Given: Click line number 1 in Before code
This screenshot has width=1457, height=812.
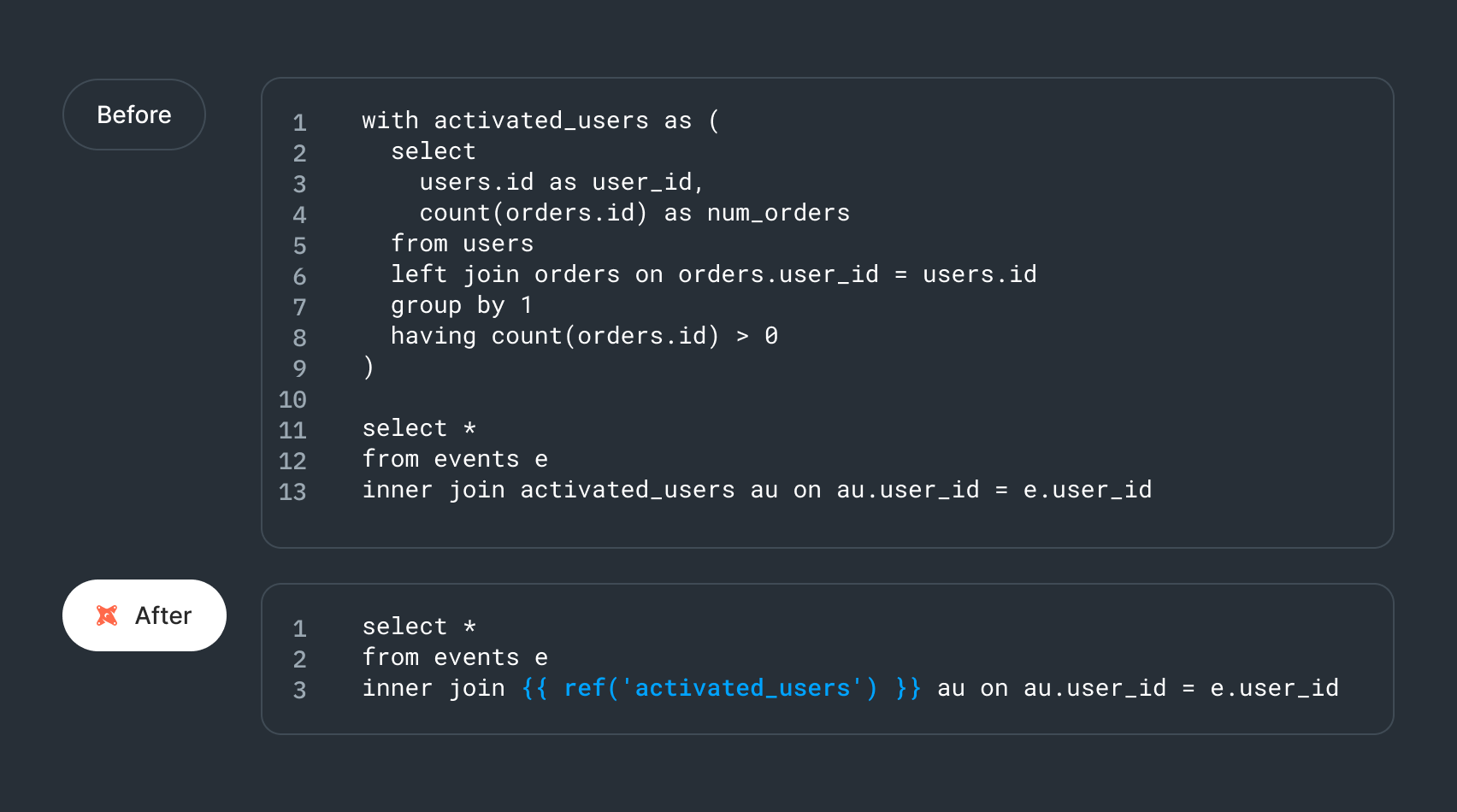Looking at the screenshot, I should pos(299,122).
